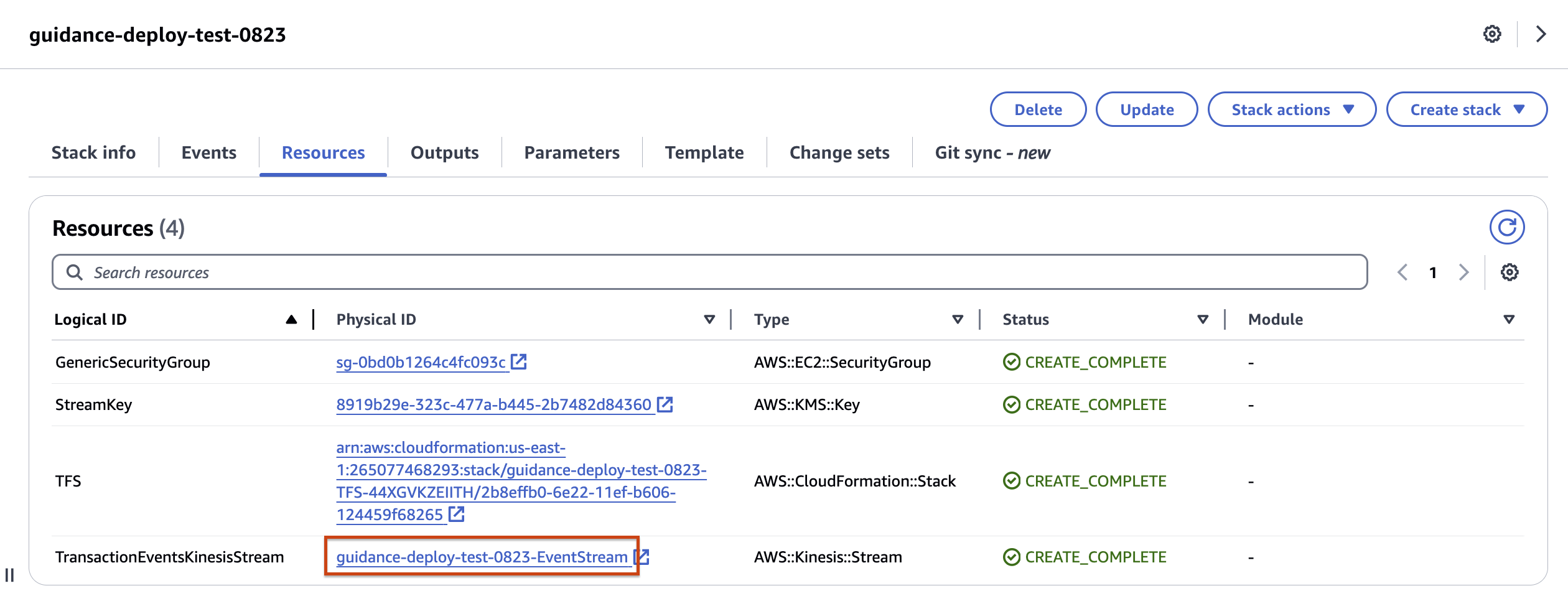Open the stack settings gear in the header
The height and width of the screenshot is (596, 1568).
[x=1492, y=34]
